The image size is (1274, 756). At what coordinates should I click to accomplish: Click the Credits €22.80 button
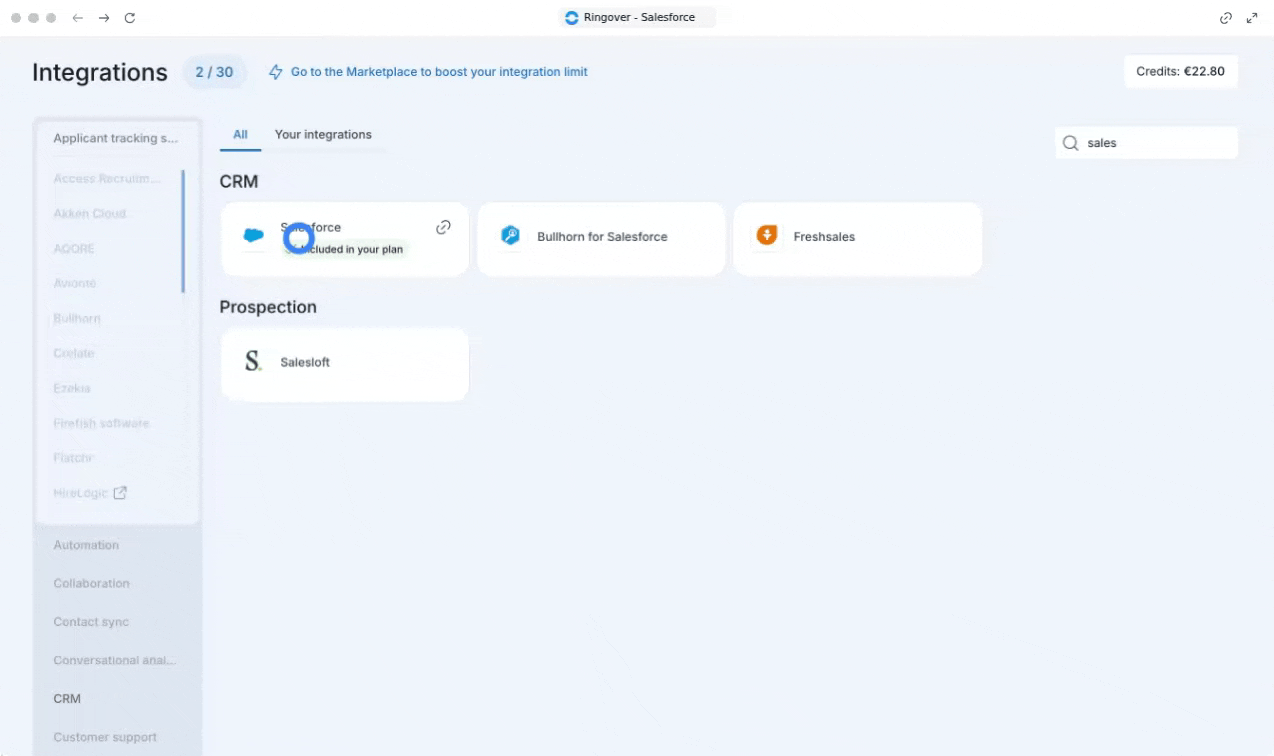click(1181, 72)
